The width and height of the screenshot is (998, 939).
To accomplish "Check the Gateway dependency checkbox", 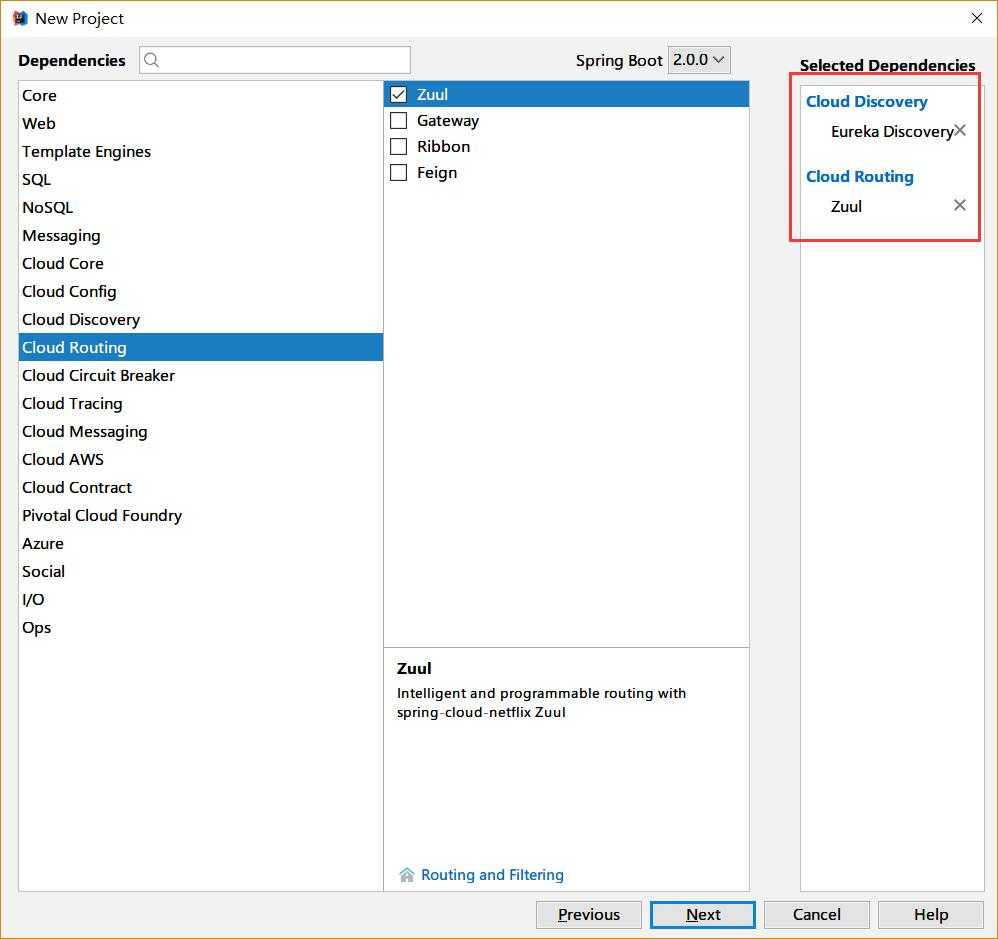I will 398,120.
